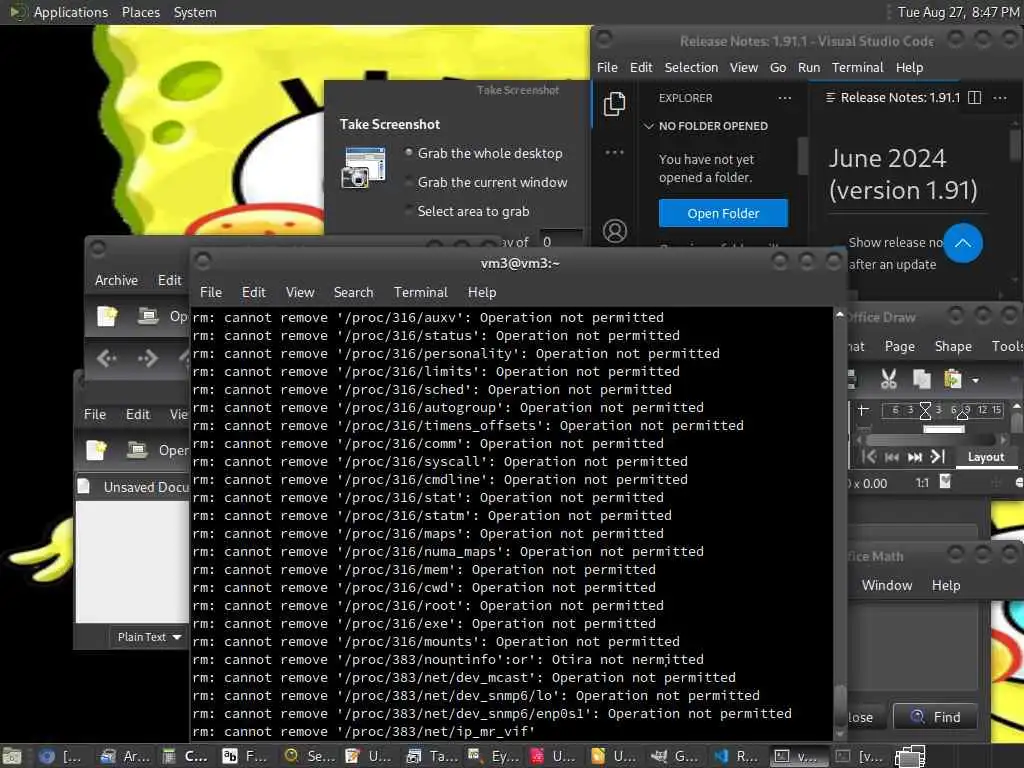Click Draw horizontal scrollbar thumb

click(x=931, y=440)
